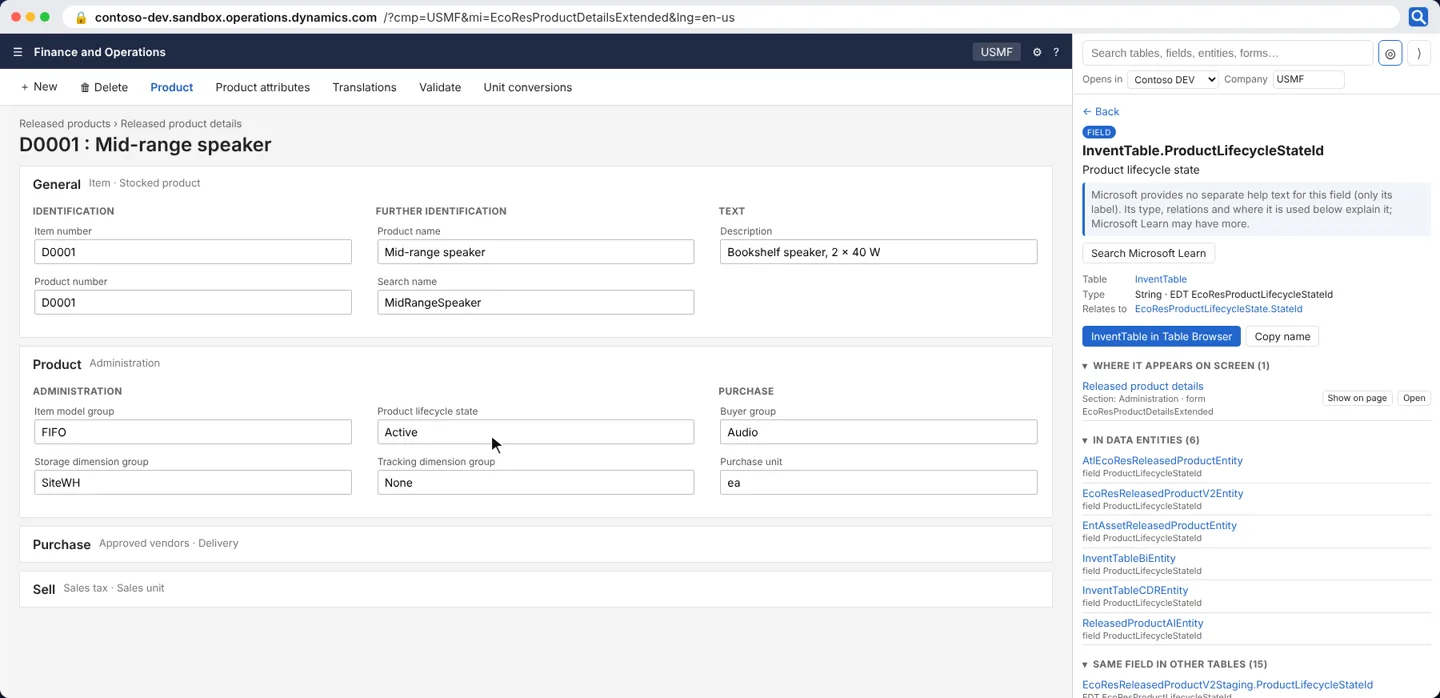Viewport: 1440px width, 698px height.
Task: Open the Product attributes tab
Action: (x=263, y=87)
